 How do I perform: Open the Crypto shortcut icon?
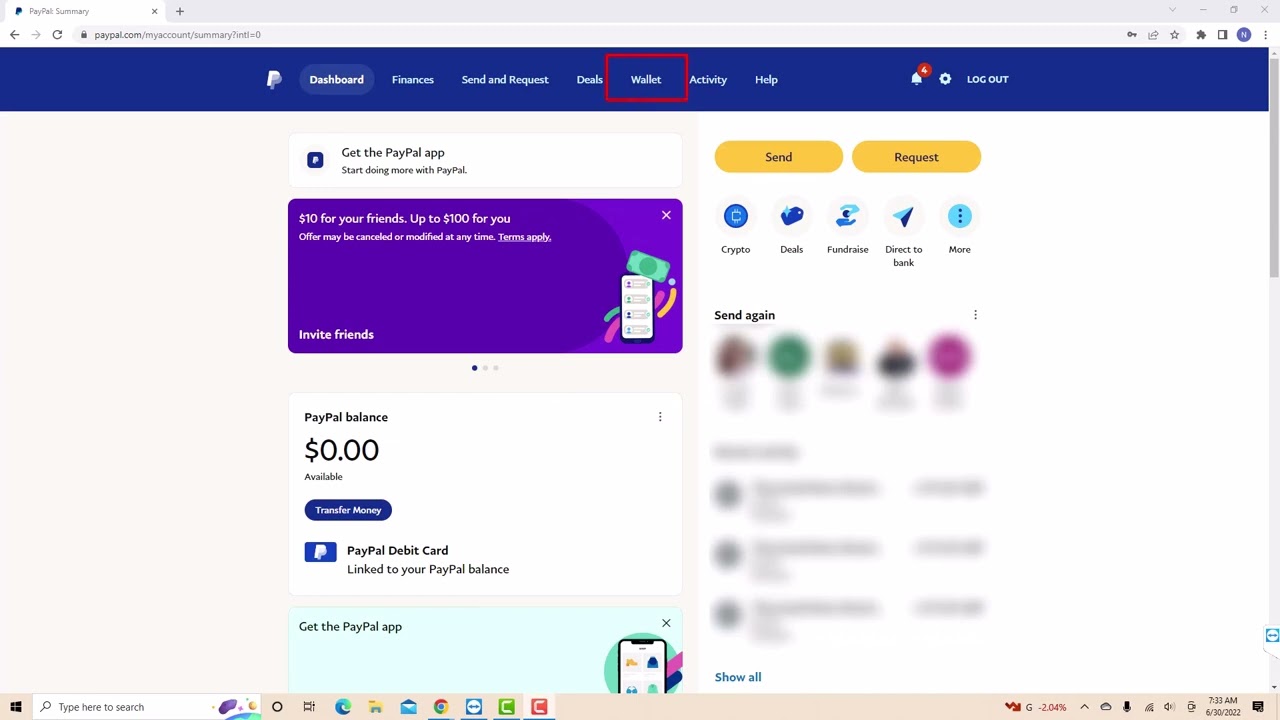[736, 216]
